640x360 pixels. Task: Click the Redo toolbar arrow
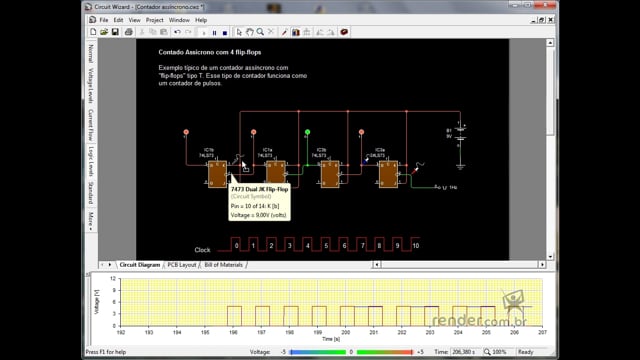188,32
